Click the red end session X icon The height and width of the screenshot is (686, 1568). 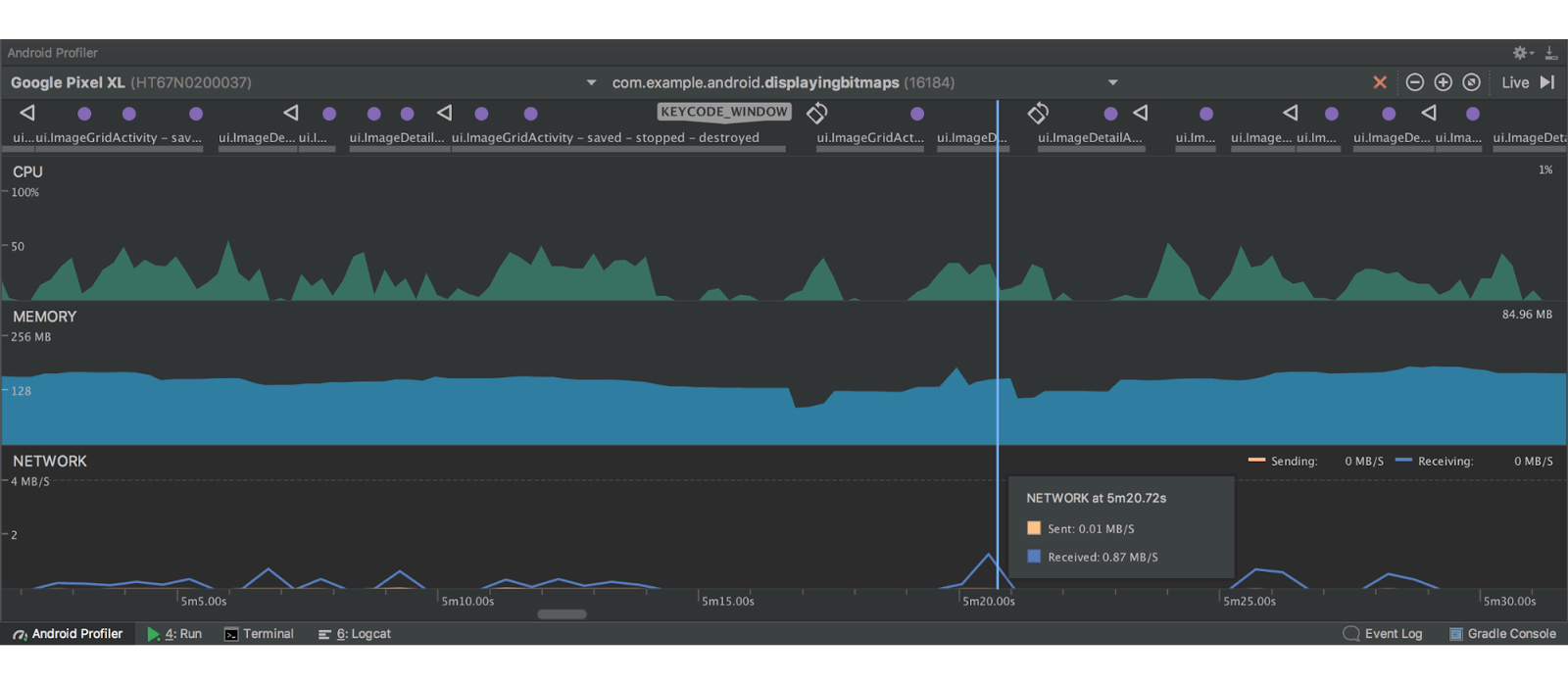1380,82
